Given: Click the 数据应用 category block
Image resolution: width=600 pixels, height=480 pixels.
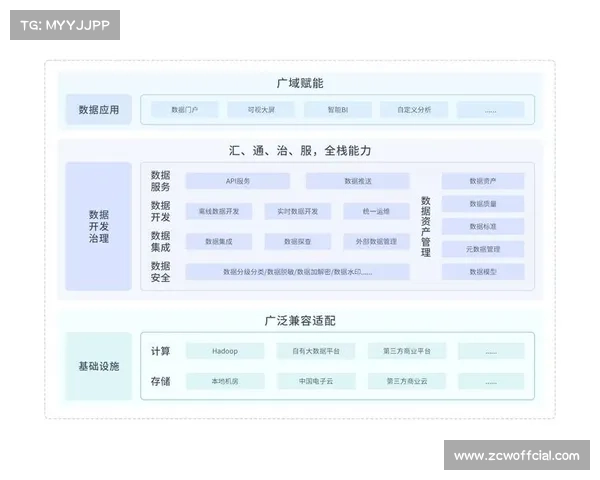Looking at the screenshot, I should (x=99, y=109).
